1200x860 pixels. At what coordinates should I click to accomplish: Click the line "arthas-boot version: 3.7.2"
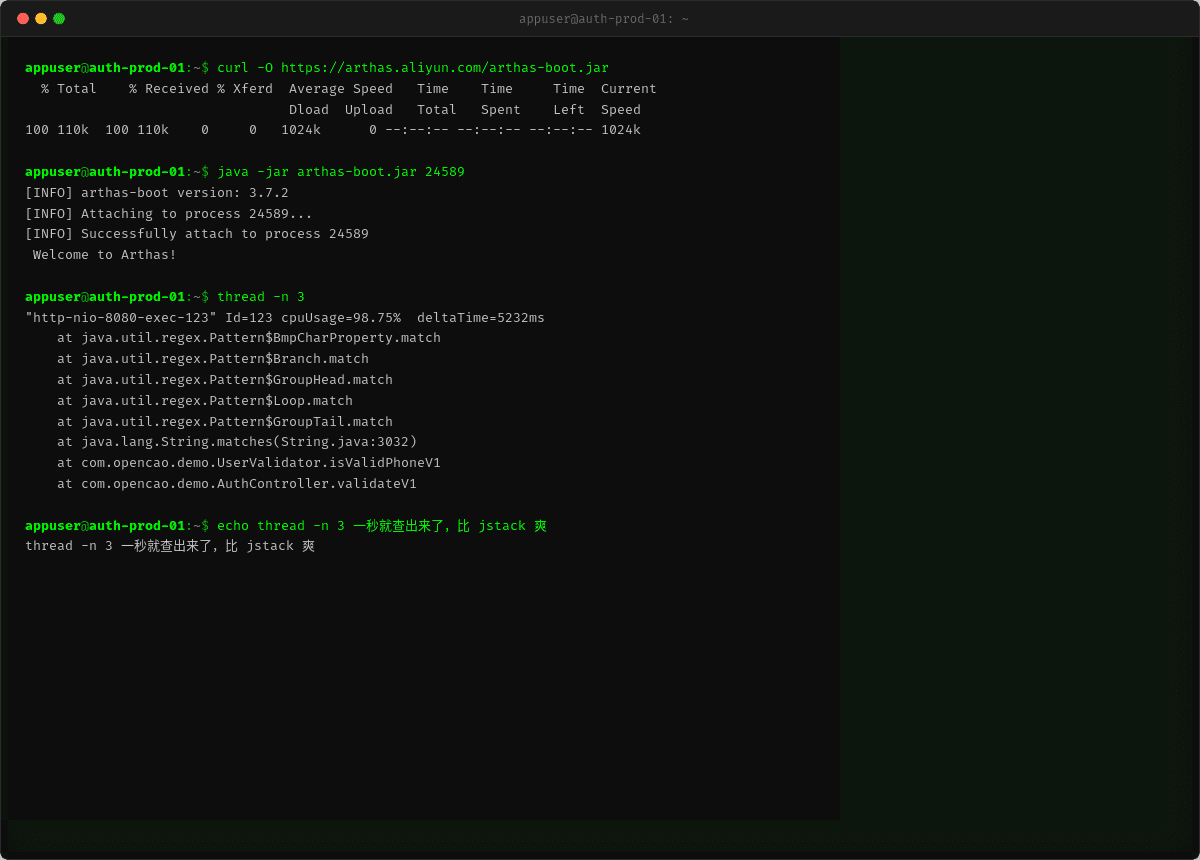[157, 193]
